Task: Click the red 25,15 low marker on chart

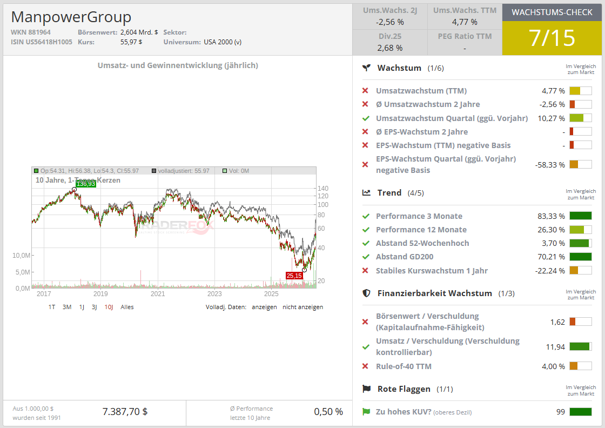Action: (294, 276)
